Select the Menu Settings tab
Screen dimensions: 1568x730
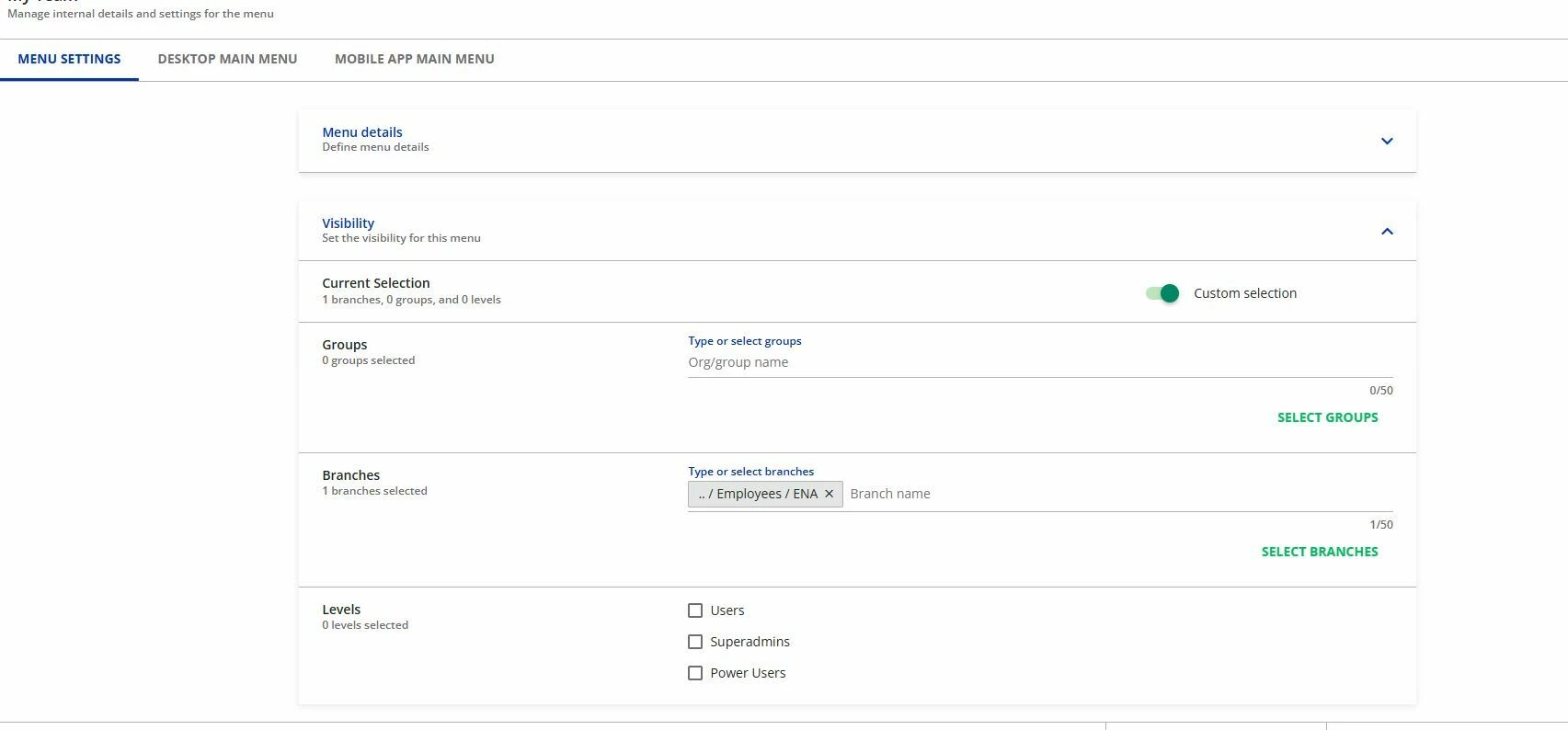(x=69, y=59)
